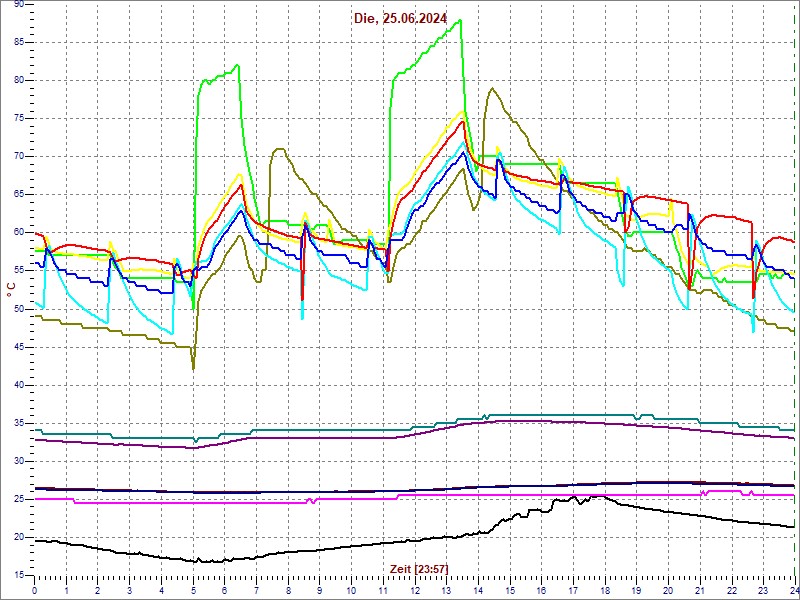This screenshot has width=800, height=600.
Task: Click hour 16 on the time axis
Action: pyautogui.click(x=542, y=591)
